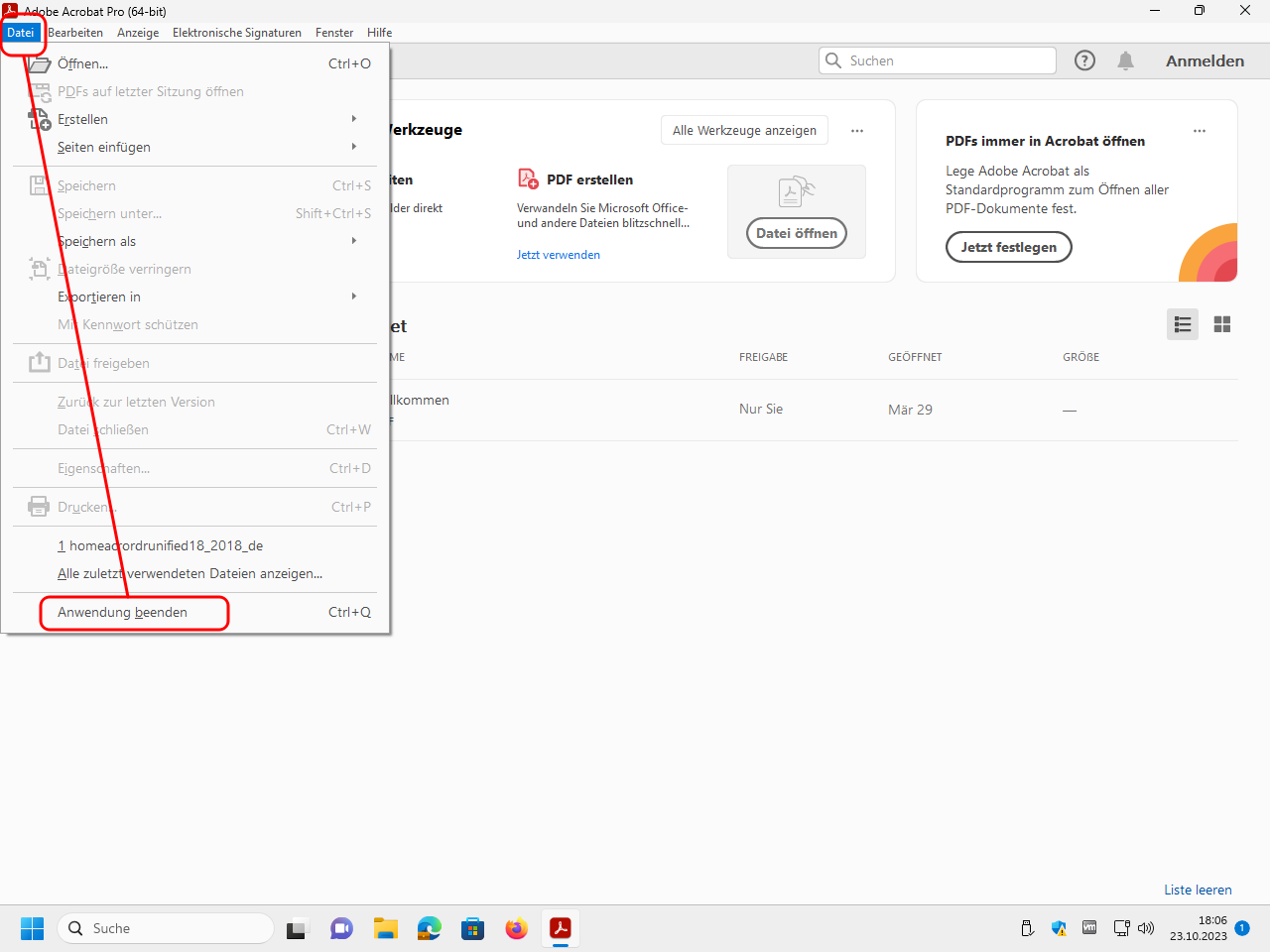The width and height of the screenshot is (1270, 952).
Task: Launch File Explorer from the taskbar
Action: (x=385, y=928)
